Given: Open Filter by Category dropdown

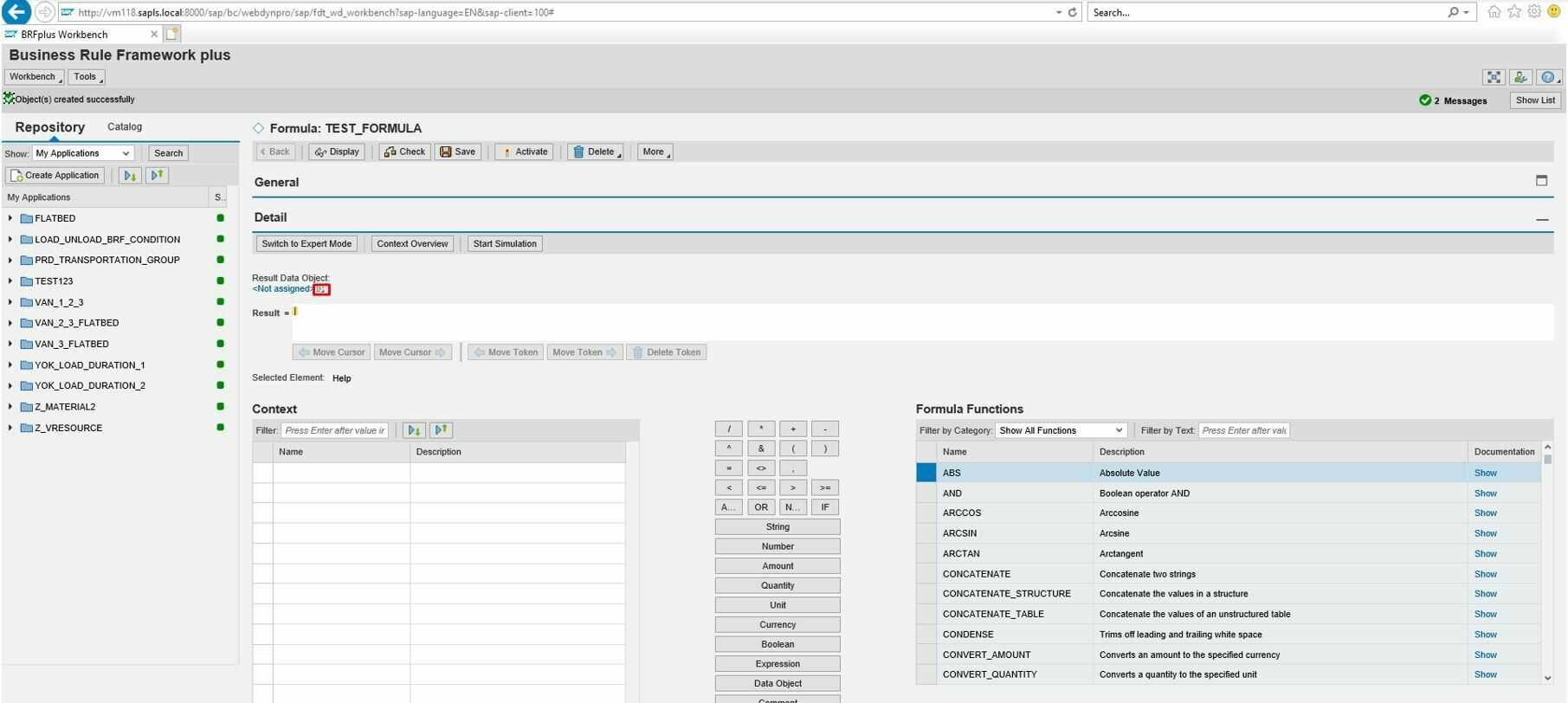Looking at the screenshot, I should [x=1061, y=430].
